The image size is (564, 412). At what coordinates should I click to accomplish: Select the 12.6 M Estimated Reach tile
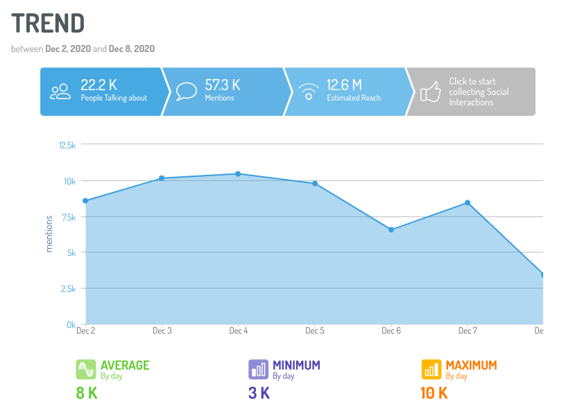(349, 92)
